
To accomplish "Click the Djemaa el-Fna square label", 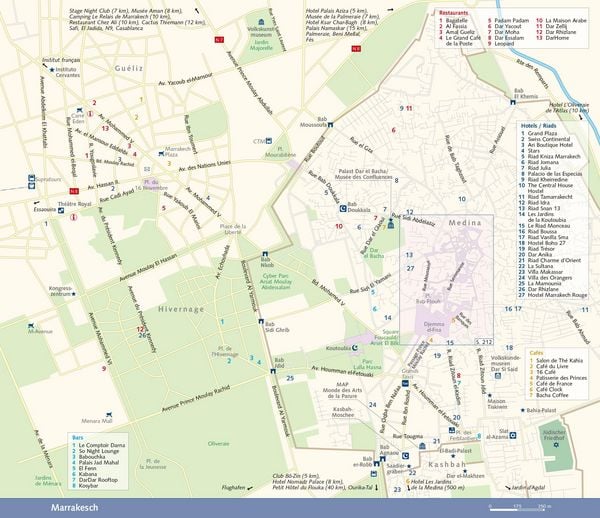I will coord(434,327).
